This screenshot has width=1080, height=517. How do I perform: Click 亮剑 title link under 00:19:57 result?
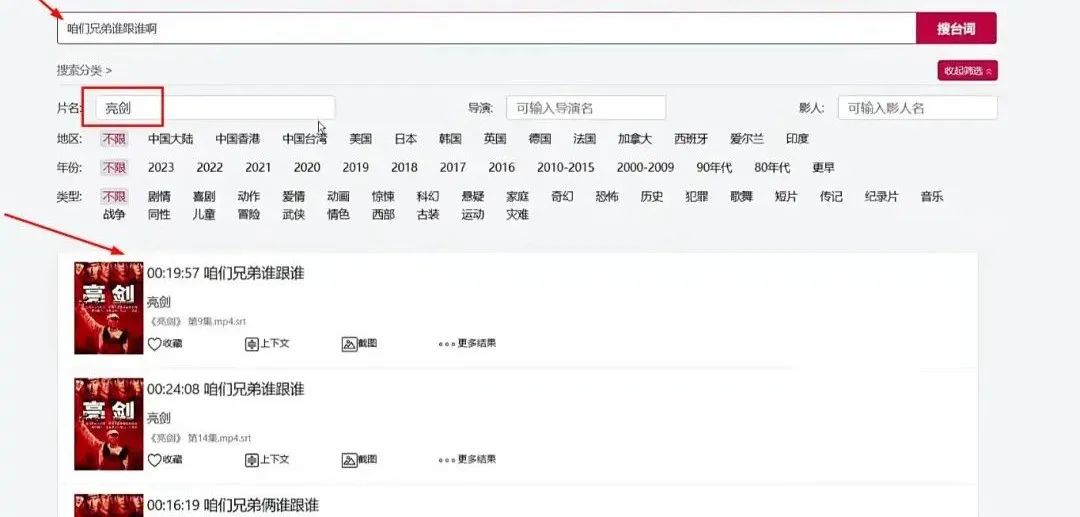pos(158,302)
